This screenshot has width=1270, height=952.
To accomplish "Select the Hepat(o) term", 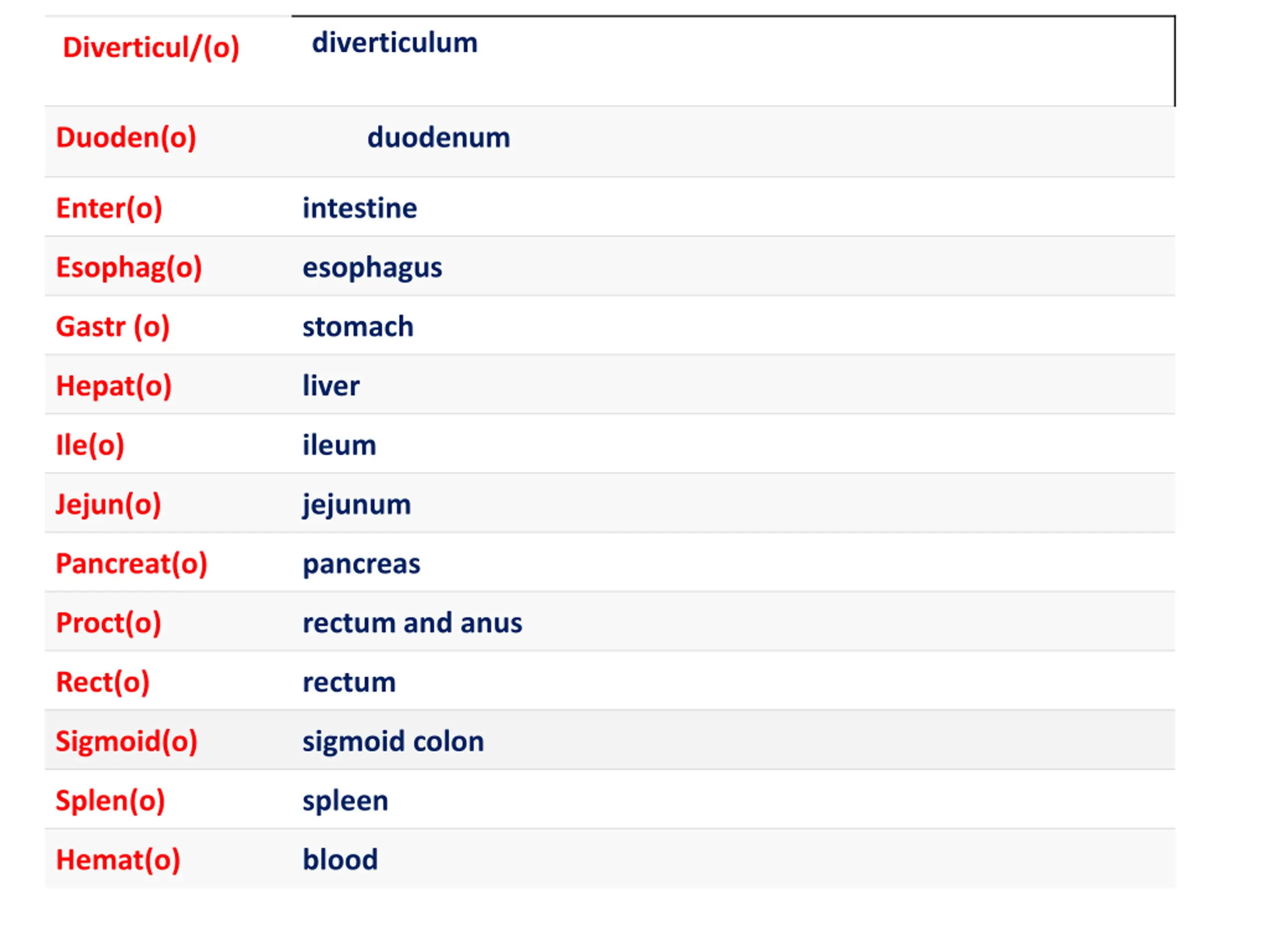I will click(114, 386).
